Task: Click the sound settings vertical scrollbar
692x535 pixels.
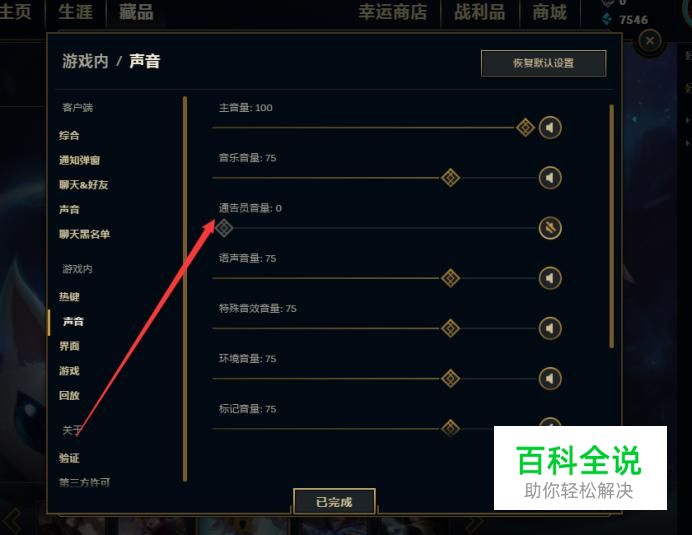Action: point(611,226)
